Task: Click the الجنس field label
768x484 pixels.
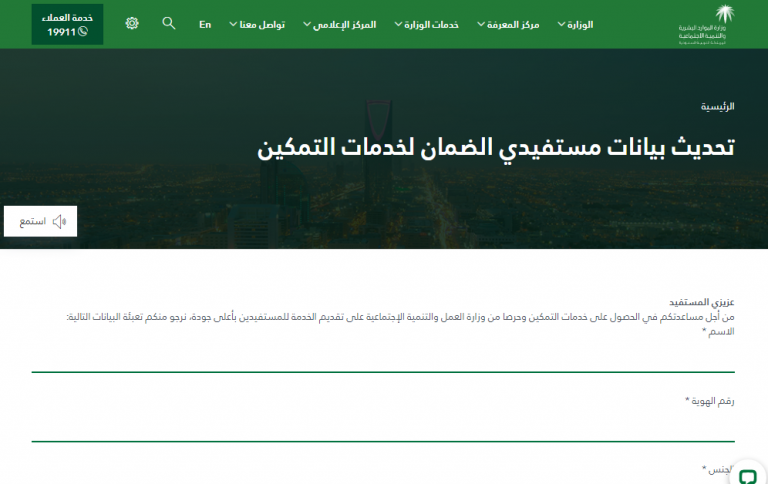Action: coord(718,469)
